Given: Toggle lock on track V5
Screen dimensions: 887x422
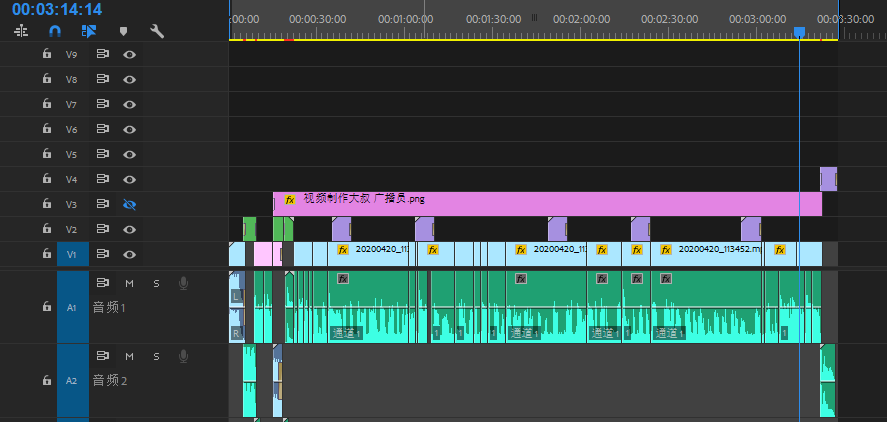Looking at the screenshot, I should tap(47, 153).
